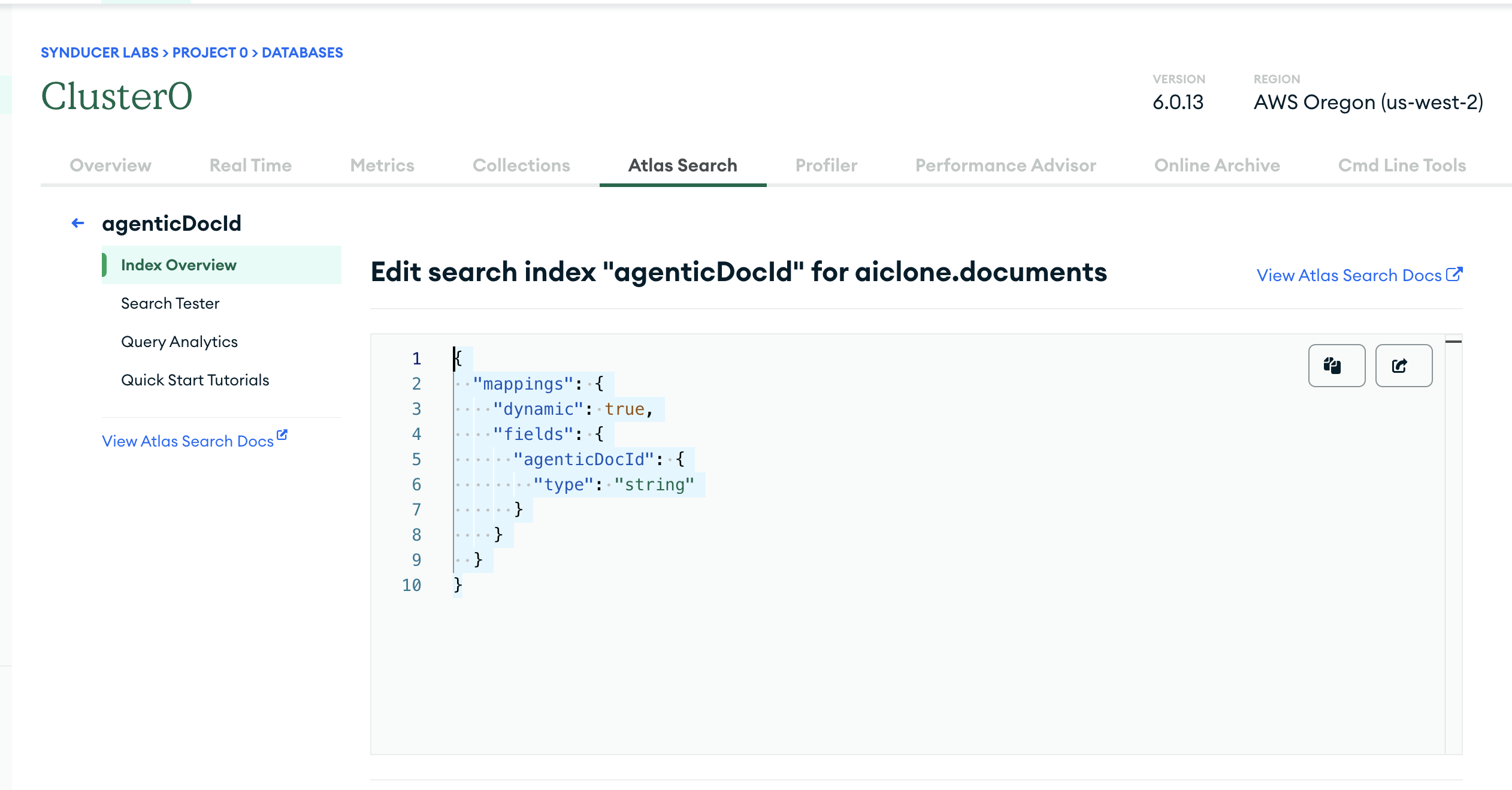Viewport: 1512px width, 790px height.
Task: Go to the Metrics tab
Action: [x=382, y=165]
